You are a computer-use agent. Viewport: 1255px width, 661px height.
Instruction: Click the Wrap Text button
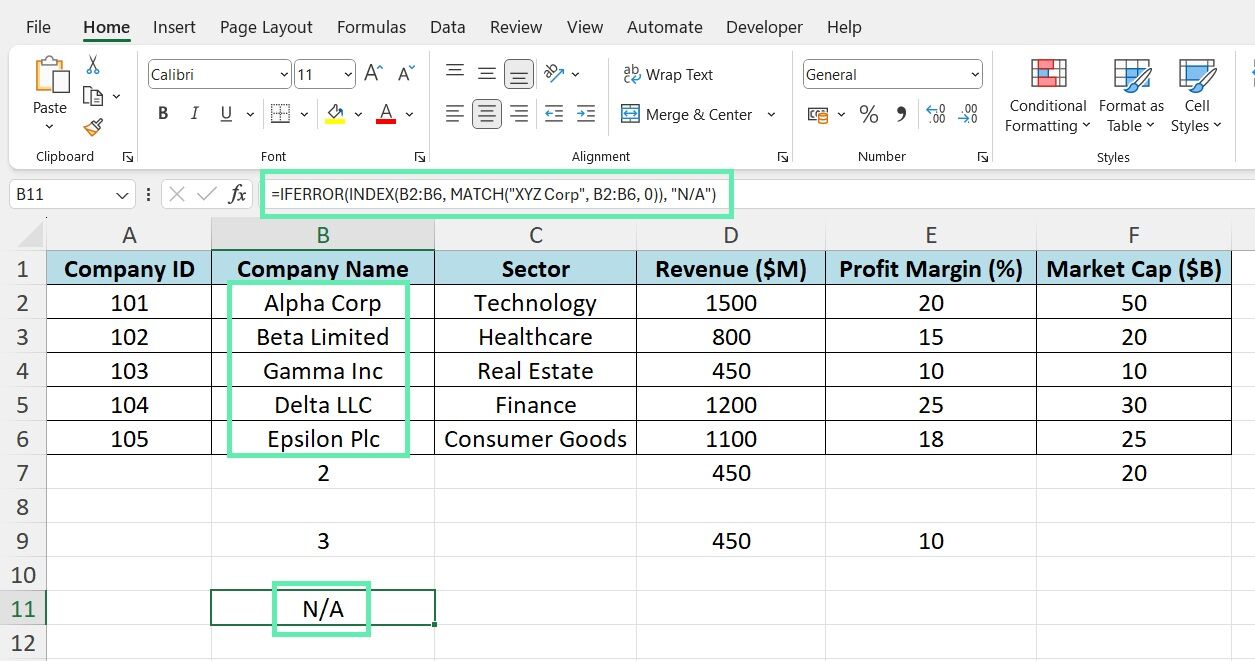(668, 74)
